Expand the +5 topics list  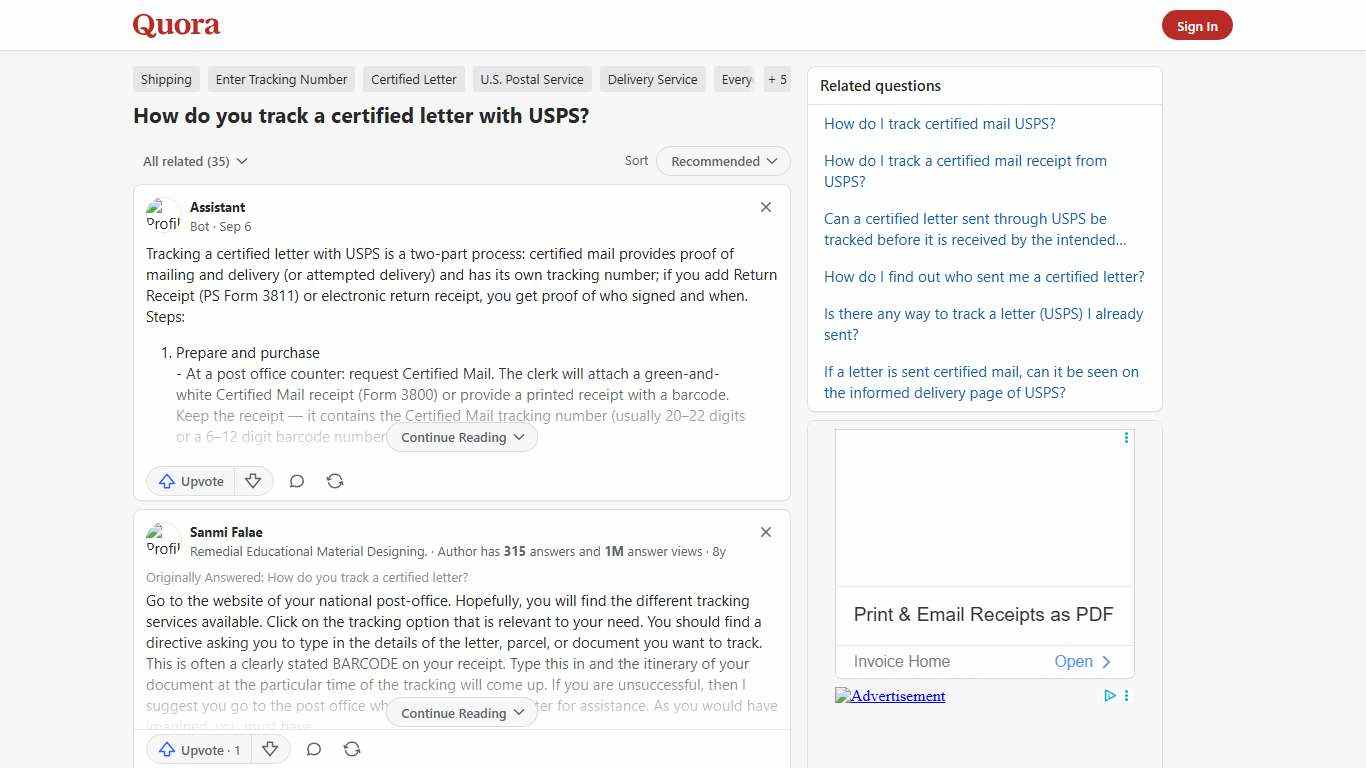tap(777, 79)
